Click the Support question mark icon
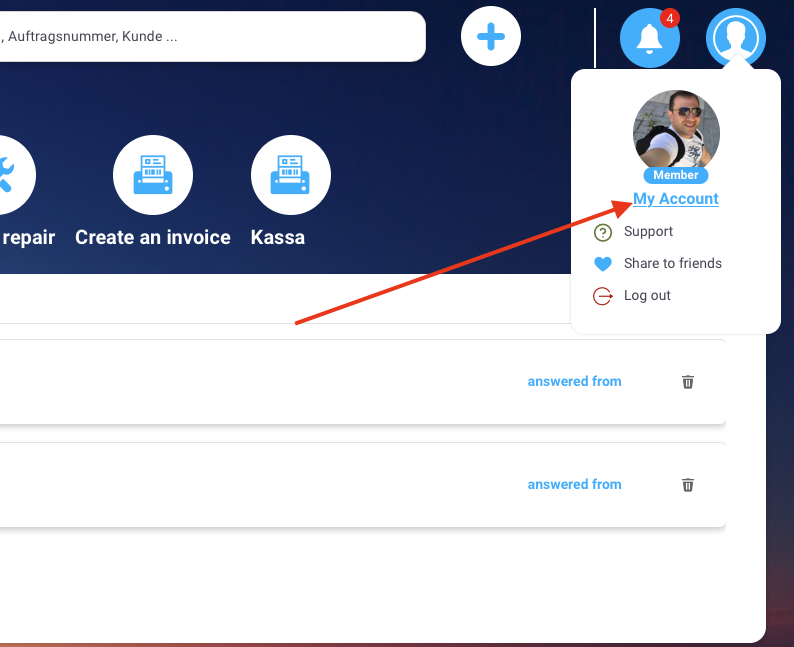794x647 pixels. [x=603, y=232]
